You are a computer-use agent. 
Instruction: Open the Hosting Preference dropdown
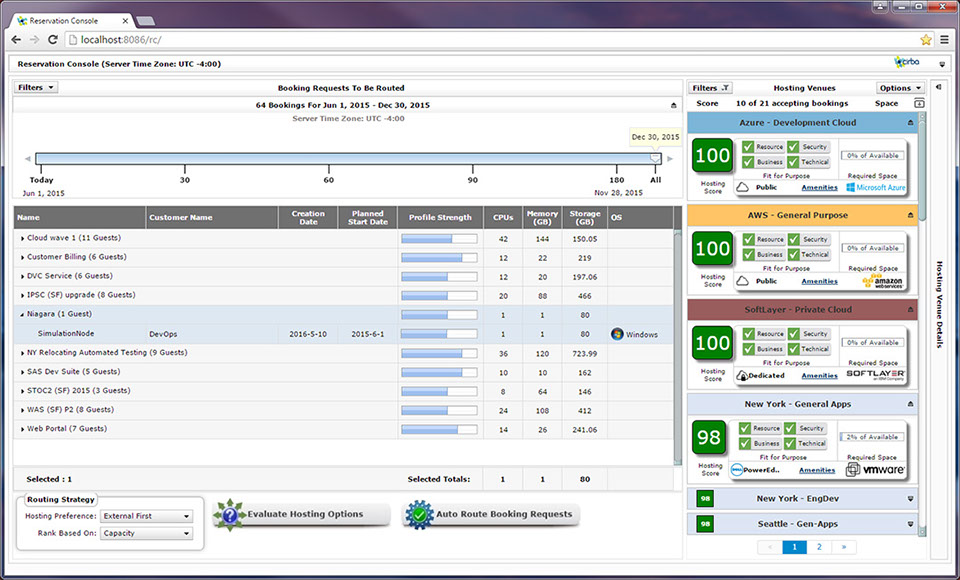click(x=146, y=516)
